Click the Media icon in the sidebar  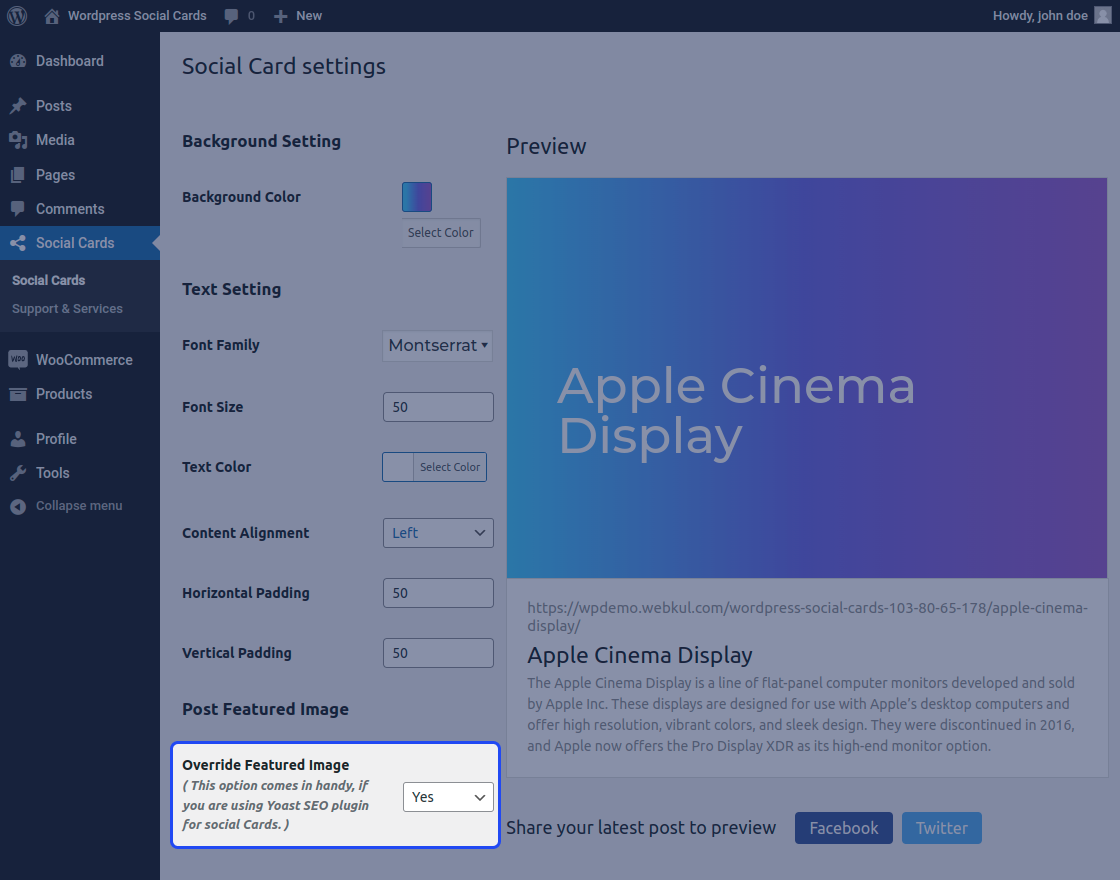(18, 140)
